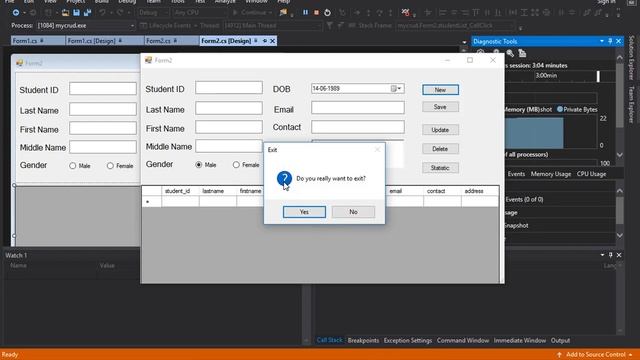Image resolution: width=640 pixels, height=360 pixels.
Task: Open the Immediate Window tab
Action: [520, 340]
